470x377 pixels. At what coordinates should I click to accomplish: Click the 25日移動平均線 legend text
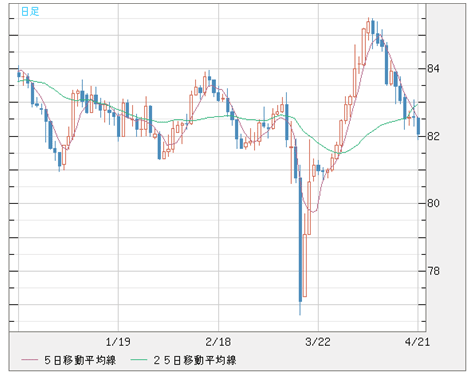coord(195,360)
